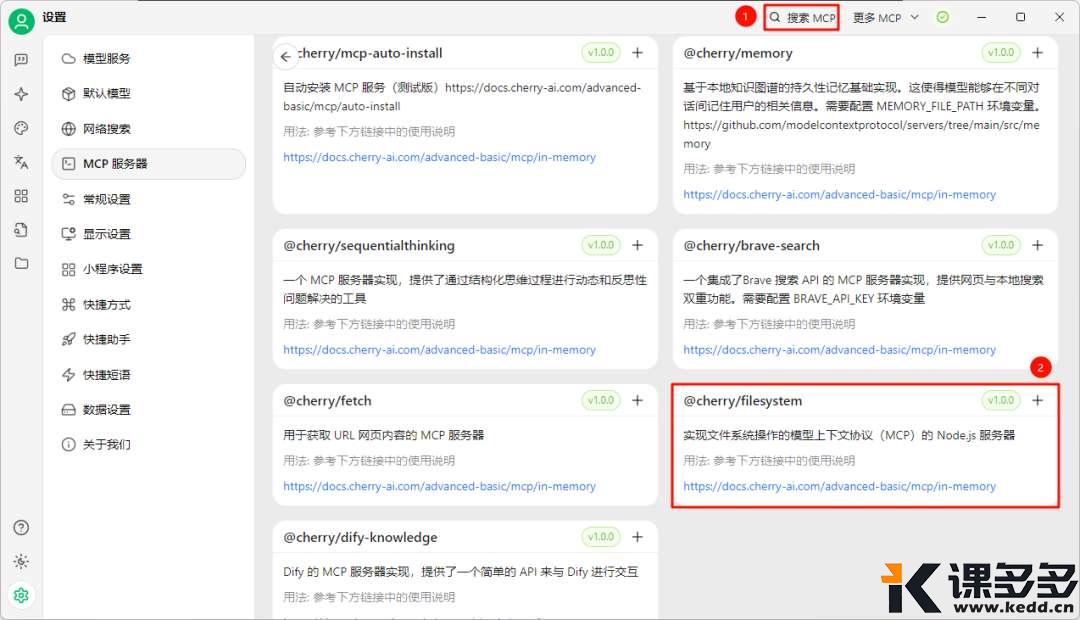Click v1.0.0 badge on @cherry/fetch card
The width and height of the screenshot is (1080, 620).
601,400
